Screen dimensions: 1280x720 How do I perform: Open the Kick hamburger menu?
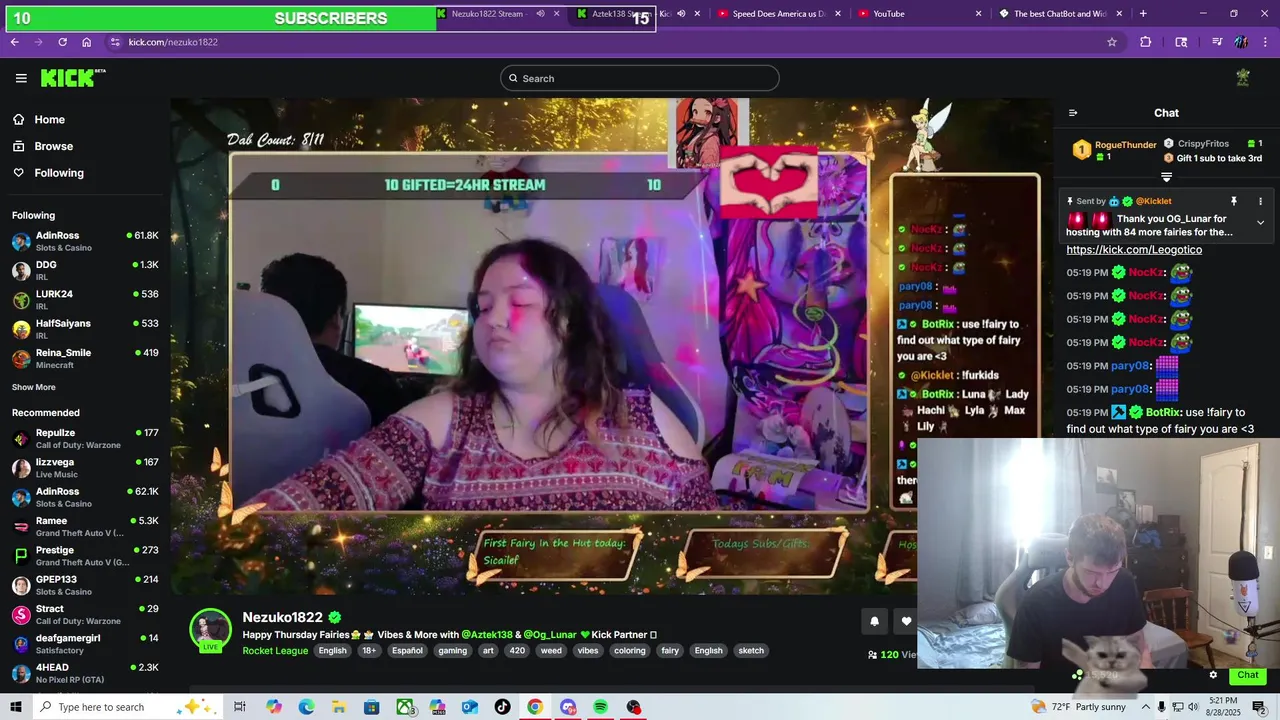(x=21, y=78)
